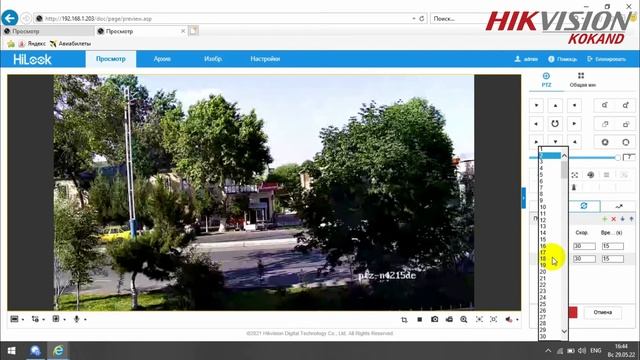Select preset 22 in the dropdown list

(x=549, y=285)
